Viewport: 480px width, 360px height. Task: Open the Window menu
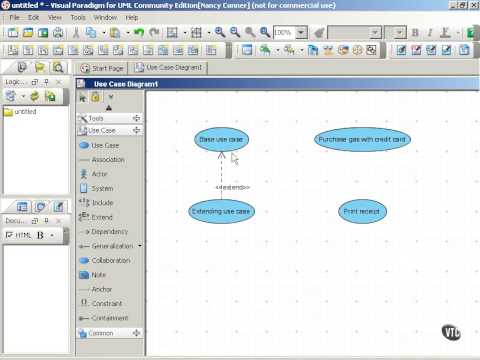click(105, 17)
